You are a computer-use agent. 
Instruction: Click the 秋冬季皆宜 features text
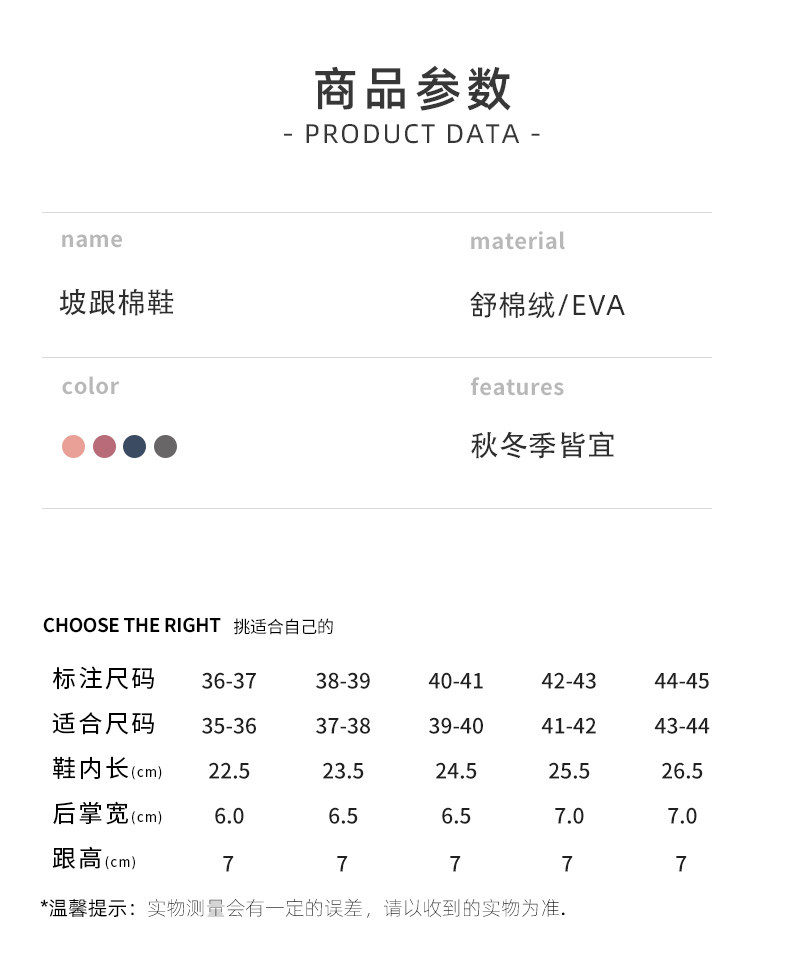click(x=542, y=445)
